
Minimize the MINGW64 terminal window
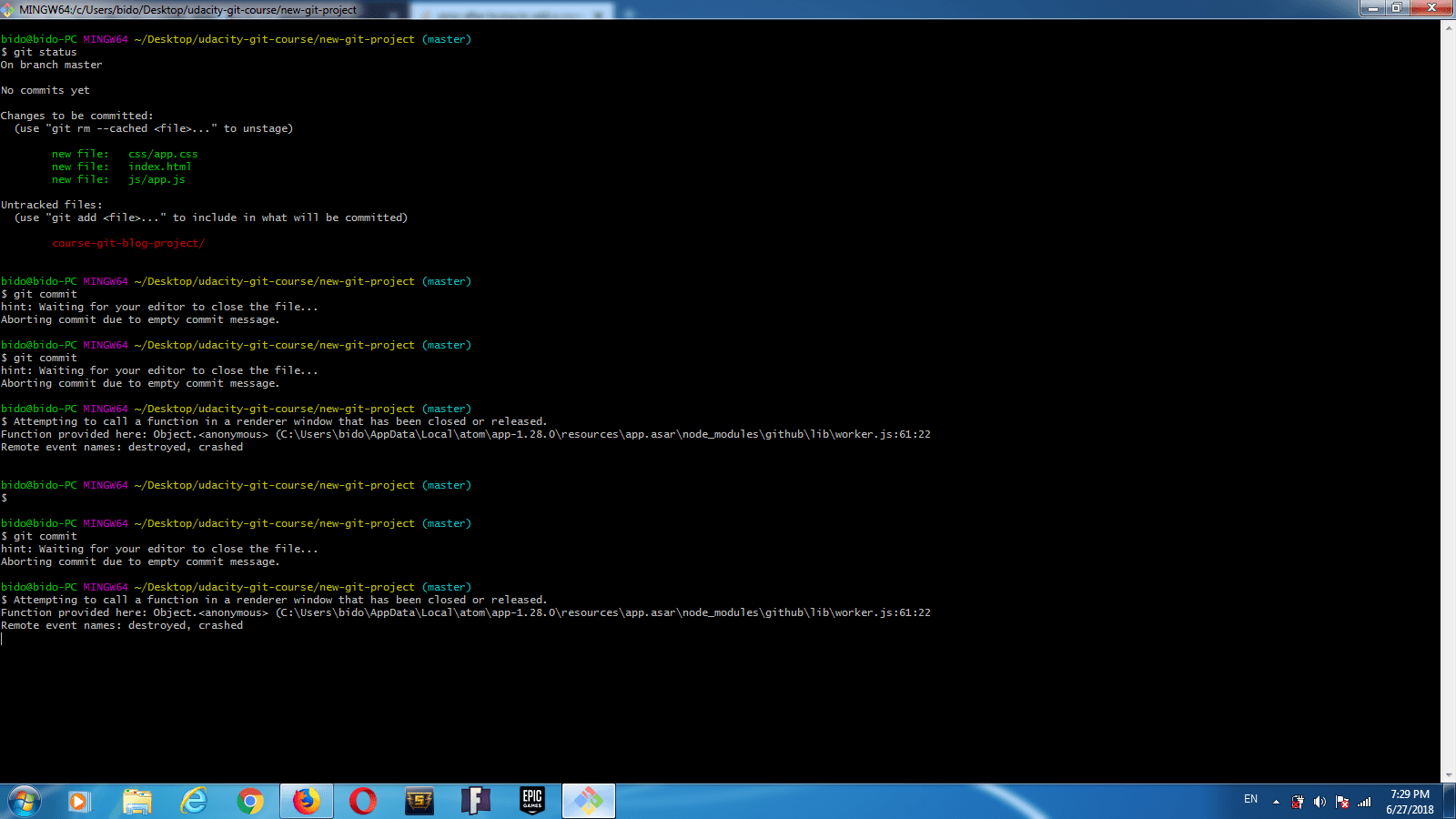(x=1371, y=8)
